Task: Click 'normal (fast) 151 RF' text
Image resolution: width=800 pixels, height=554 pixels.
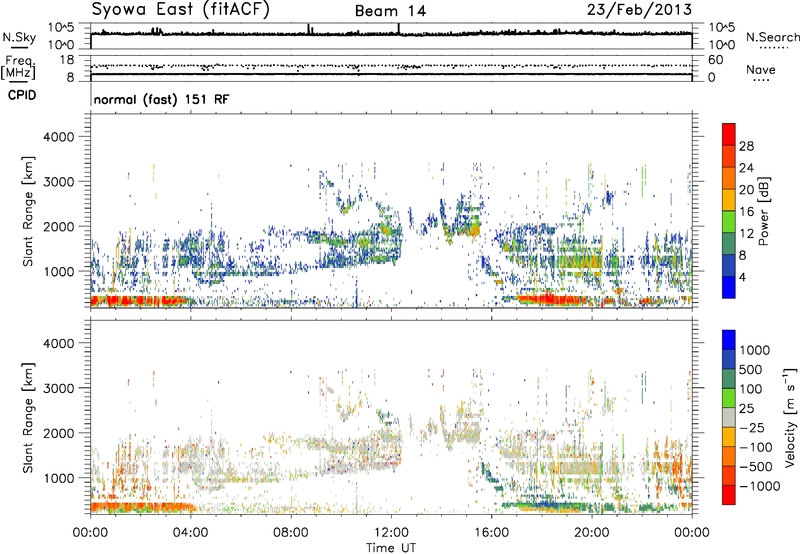Action: [161, 99]
